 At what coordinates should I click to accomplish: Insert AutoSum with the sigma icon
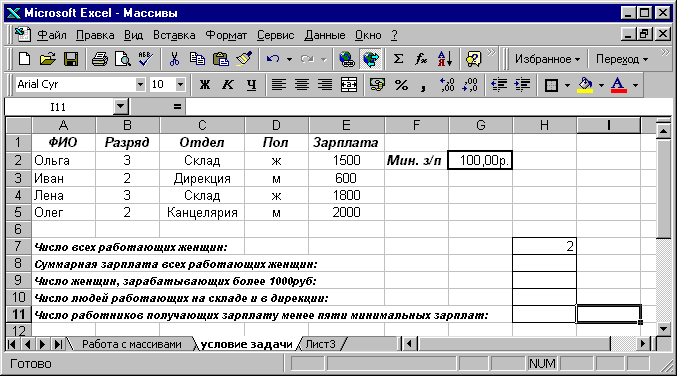click(x=399, y=59)
